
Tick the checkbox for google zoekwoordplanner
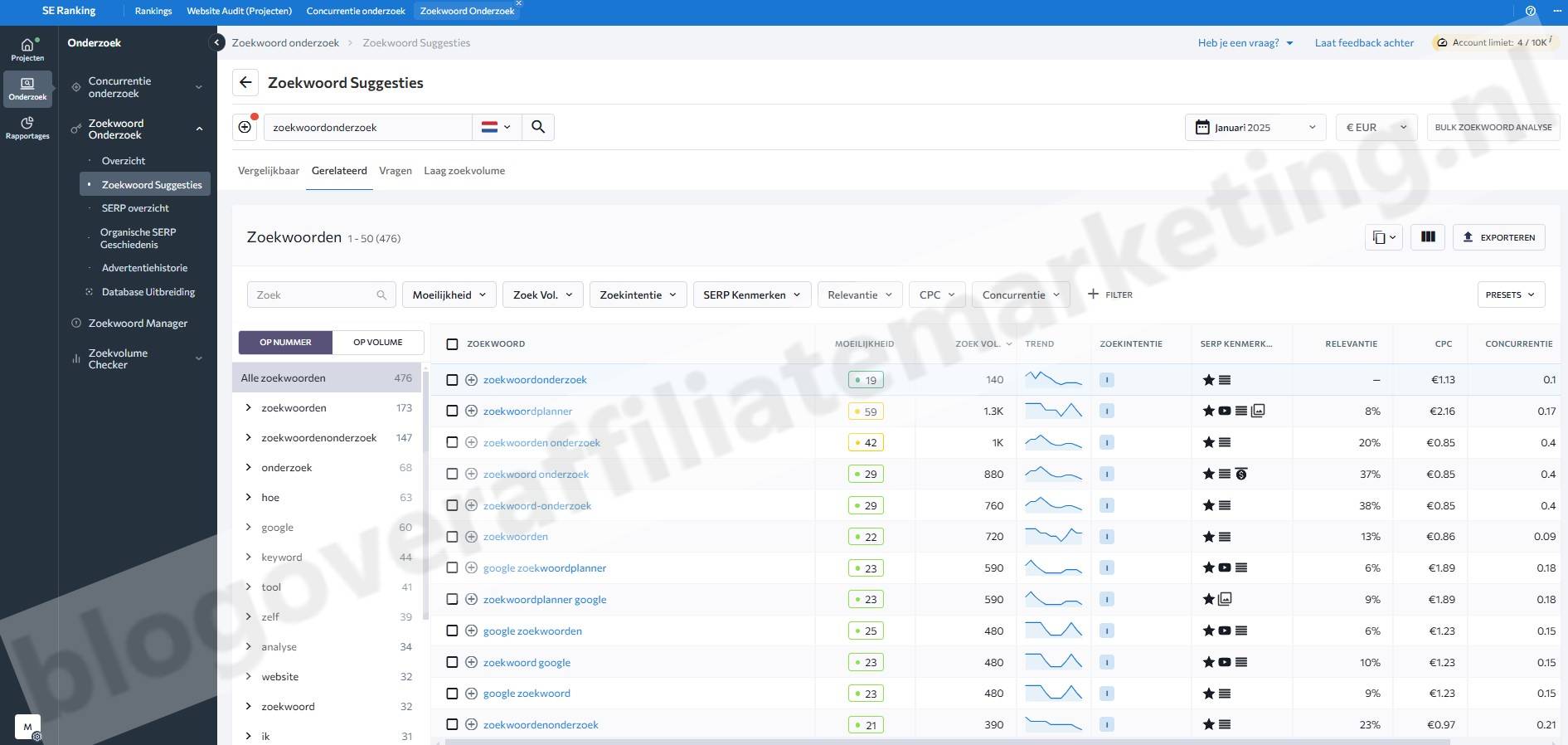click(x=452, y=568)
